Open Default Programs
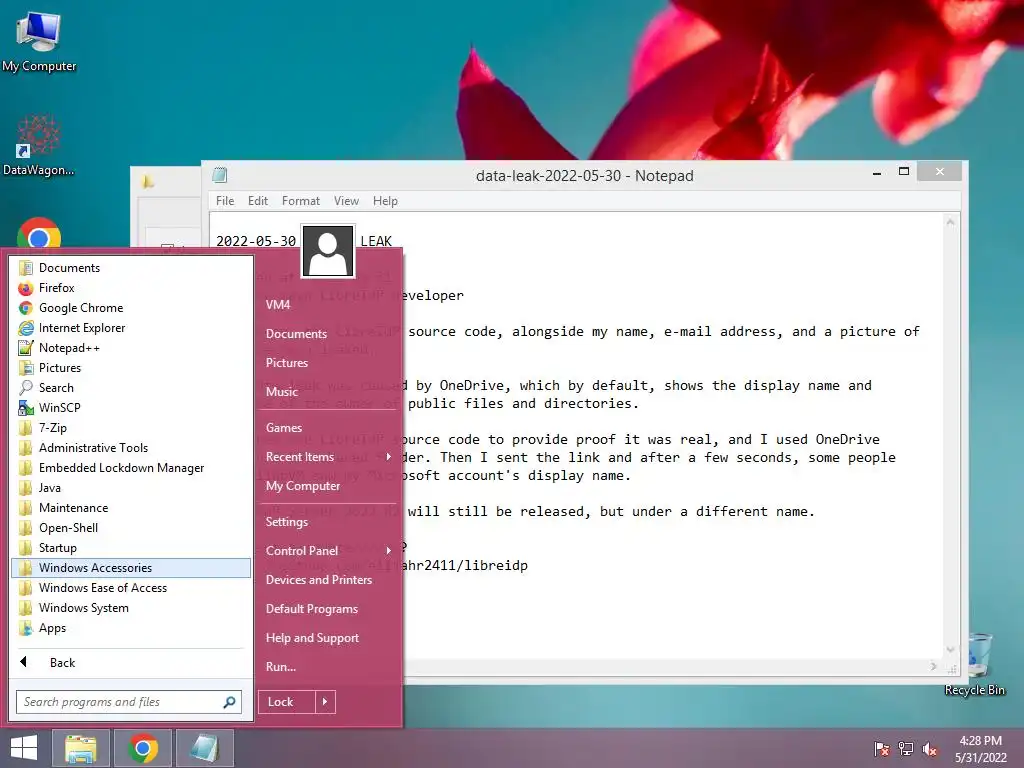This screenshot has width=1024, height=768. [x=328, y=609]
